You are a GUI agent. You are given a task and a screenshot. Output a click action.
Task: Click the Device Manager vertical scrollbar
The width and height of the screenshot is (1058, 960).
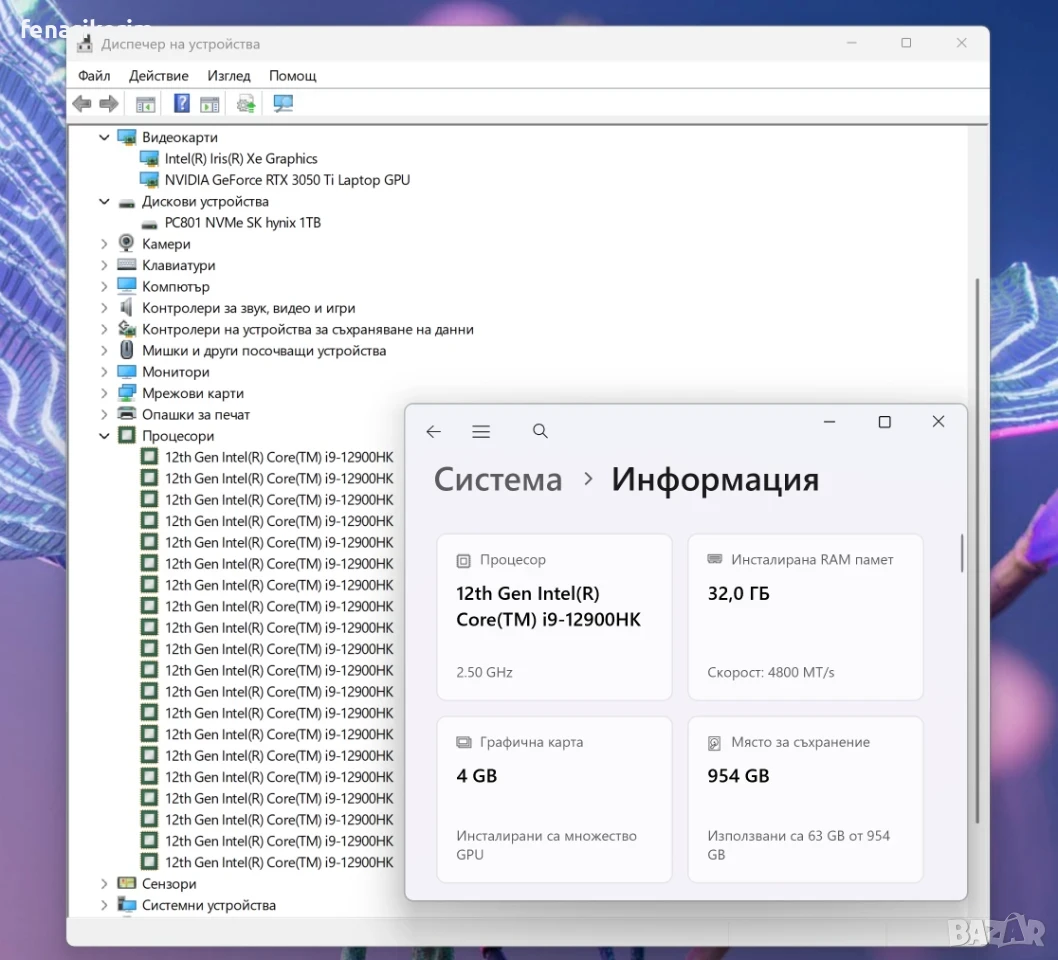point(977,550)
